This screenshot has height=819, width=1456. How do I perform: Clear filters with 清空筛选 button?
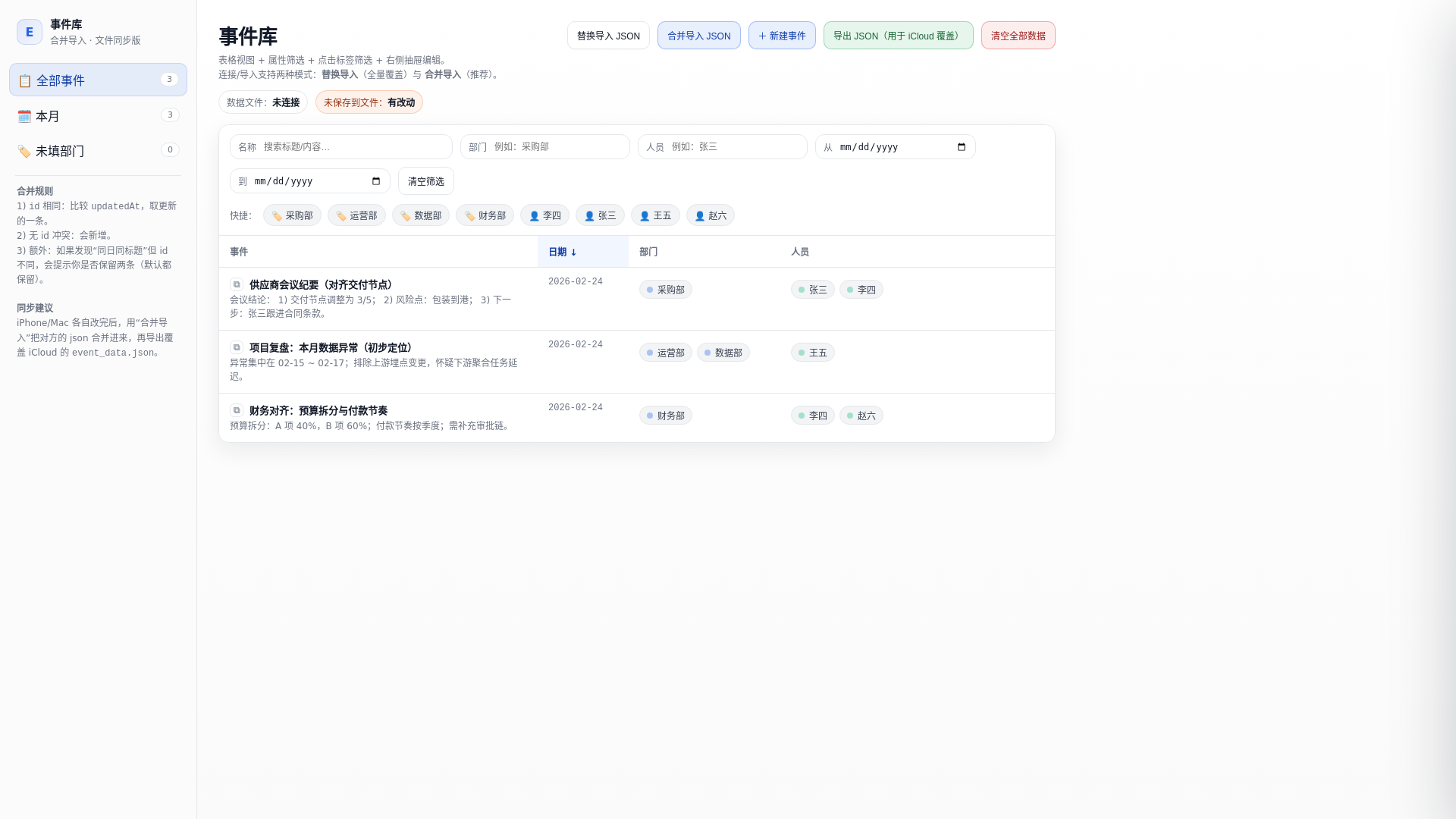(426, 181)
